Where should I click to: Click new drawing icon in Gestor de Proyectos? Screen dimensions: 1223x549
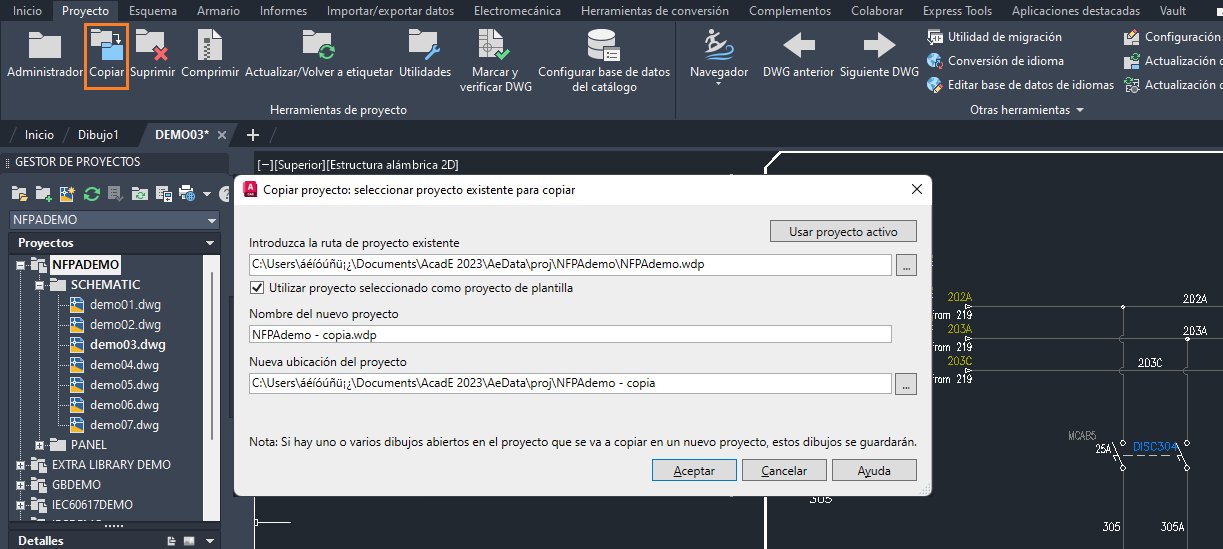coord(68,193)
